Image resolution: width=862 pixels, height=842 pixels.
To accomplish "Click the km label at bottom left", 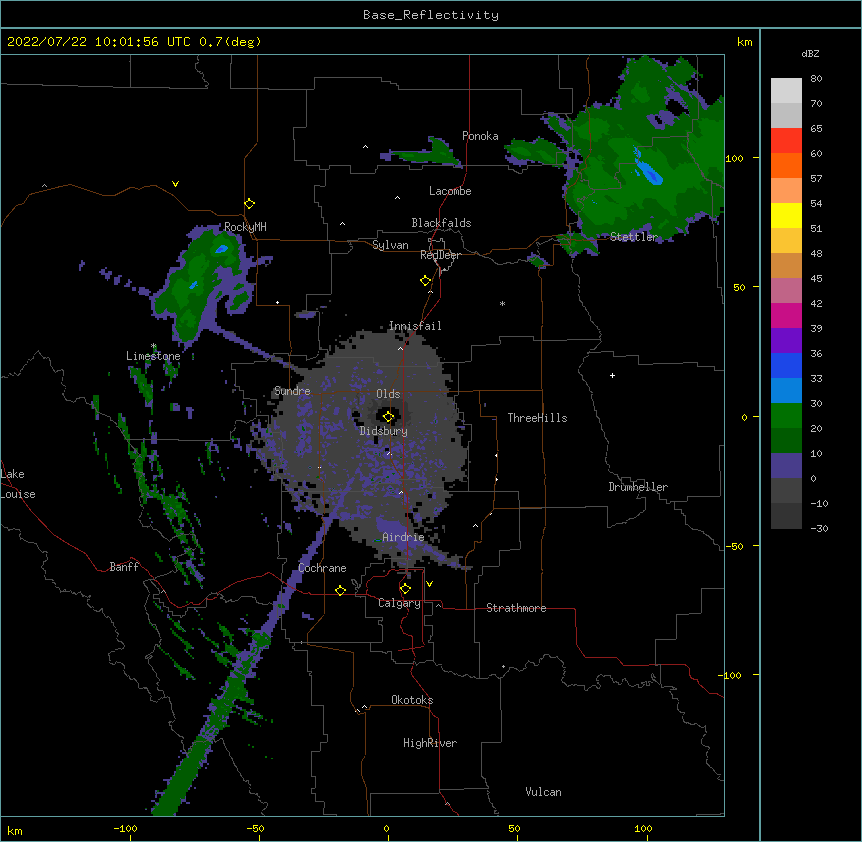I will 14,830.
